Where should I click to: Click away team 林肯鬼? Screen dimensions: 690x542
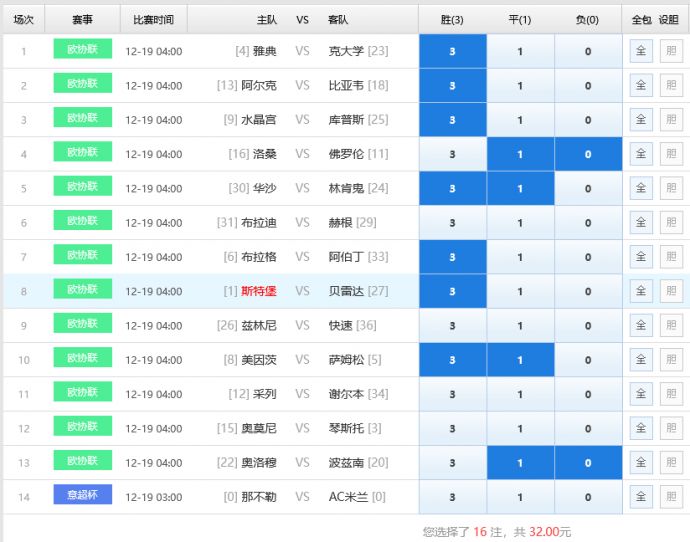coord(346,188)
